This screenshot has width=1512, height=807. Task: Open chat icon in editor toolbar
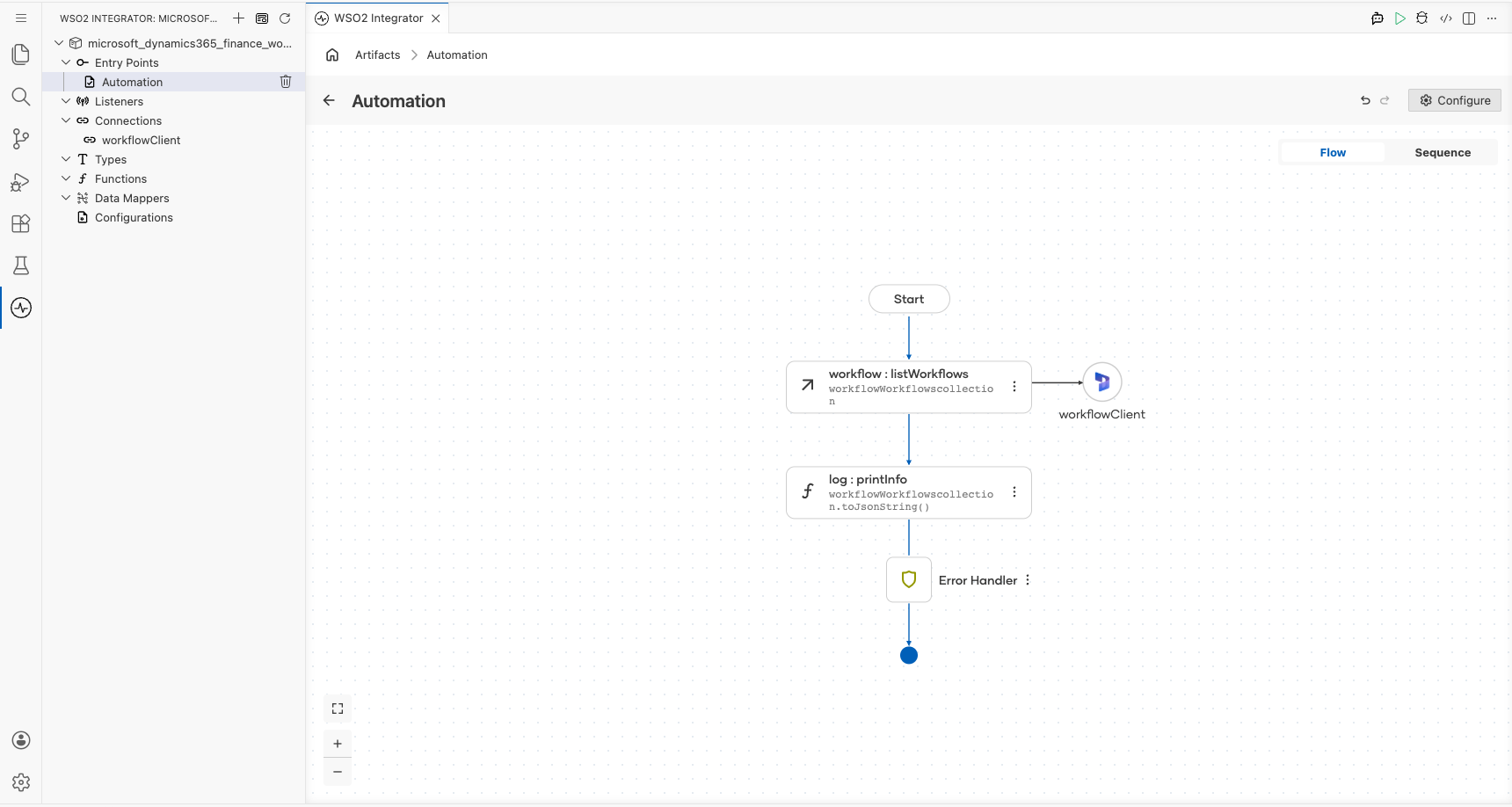click(x=1378, y=18)
